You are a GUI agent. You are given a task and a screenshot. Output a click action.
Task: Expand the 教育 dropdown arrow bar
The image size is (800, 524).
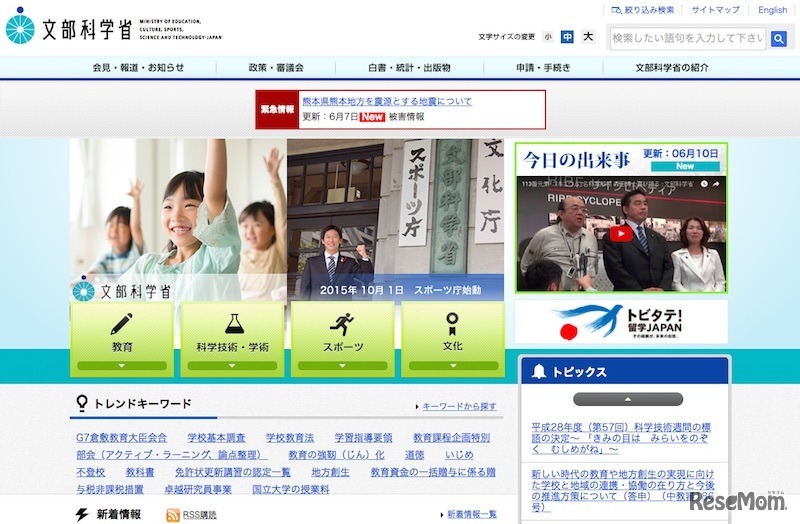click(x=121, y=366)
